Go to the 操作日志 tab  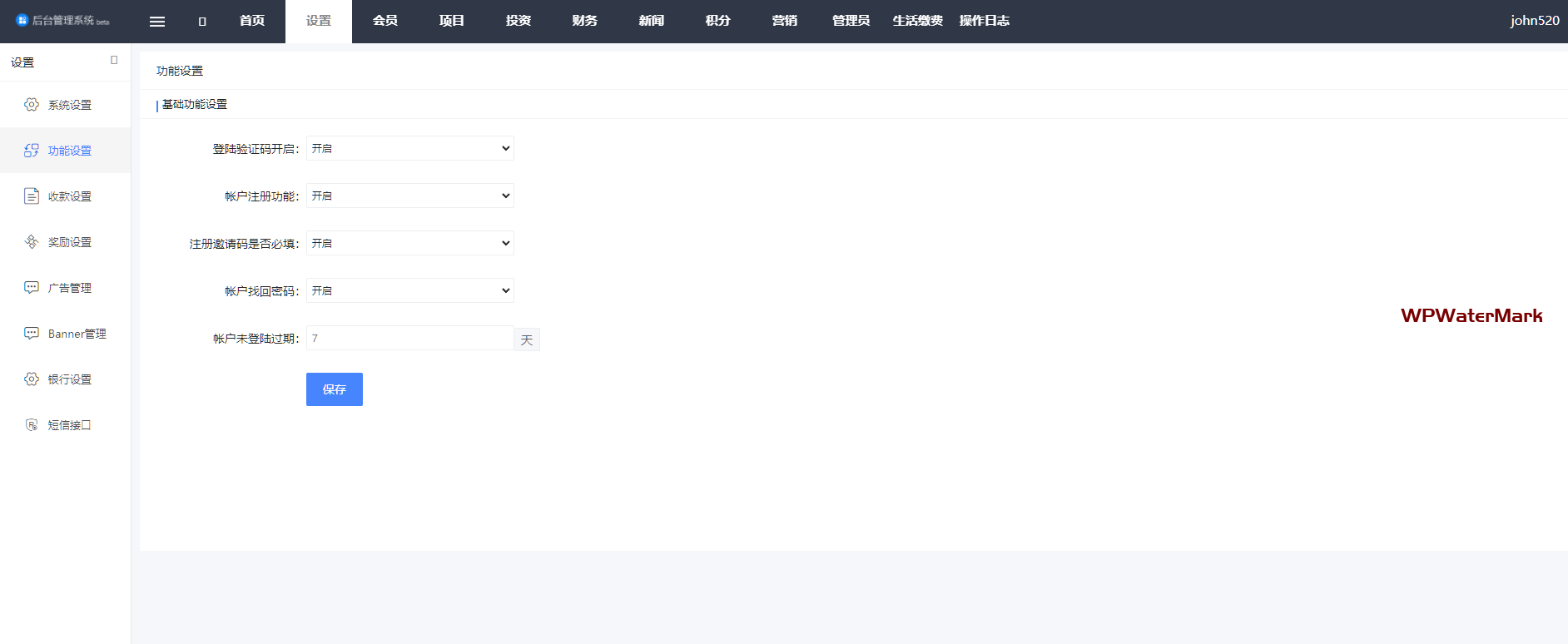[x=984, y=21]
